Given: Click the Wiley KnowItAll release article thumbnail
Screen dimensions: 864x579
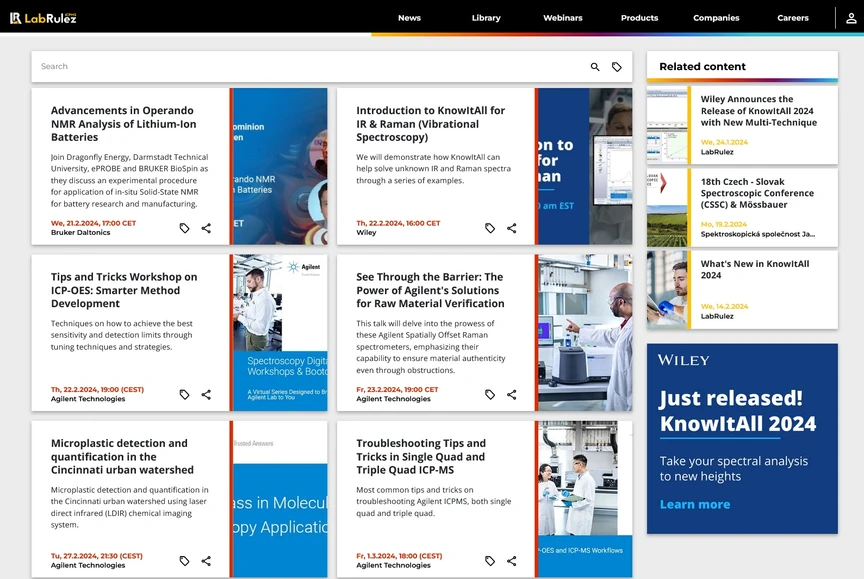Looking at the screenshot, I should pyautogui.click(x=667, y=125).
